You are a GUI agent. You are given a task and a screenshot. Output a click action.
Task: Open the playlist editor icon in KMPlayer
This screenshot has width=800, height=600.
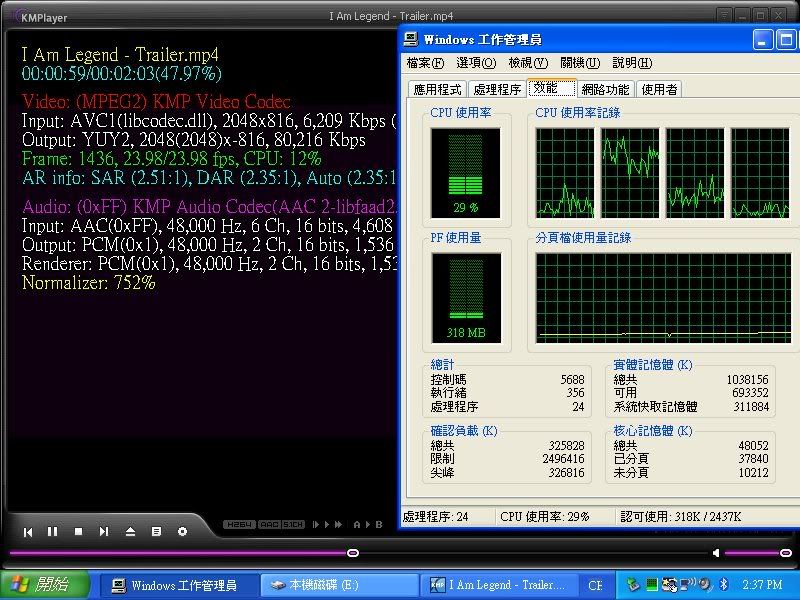tap(156, 532)
